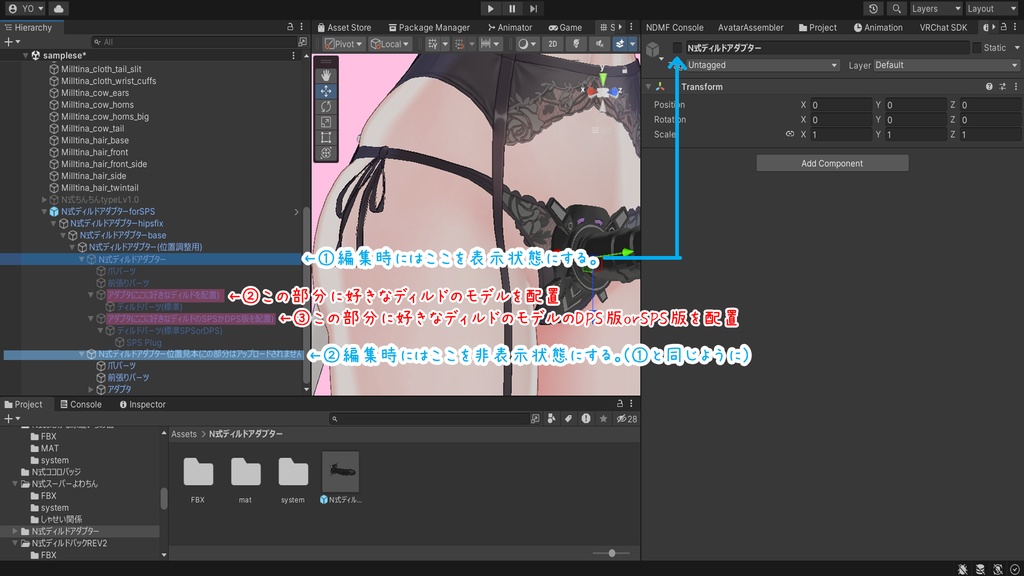Collapse the samplese scene in Hierarchy
The image size is (1024, 576).
point(25,56)
